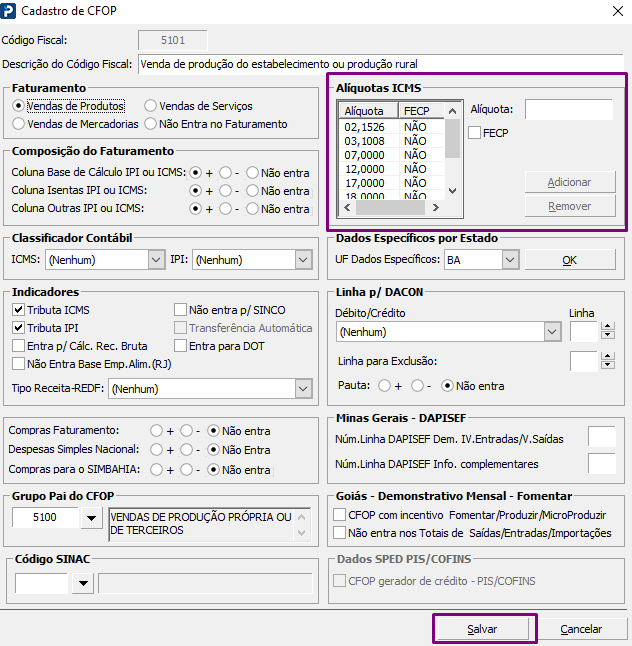
Task: Enable the Entra para DOT checkbox
Action: [x=180, y=345]
